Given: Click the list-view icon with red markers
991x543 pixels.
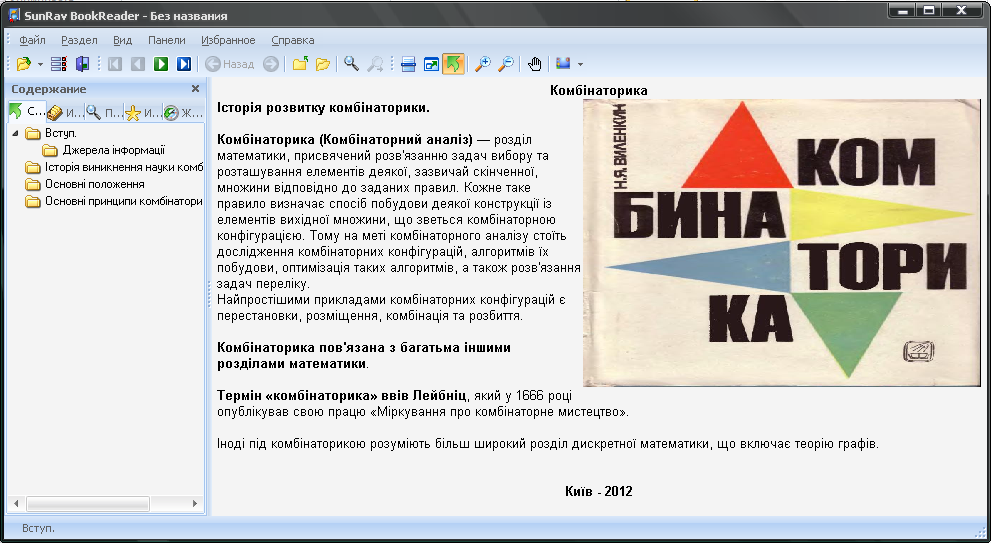Looking at the screenshot, I should click(x=59, y=64).
